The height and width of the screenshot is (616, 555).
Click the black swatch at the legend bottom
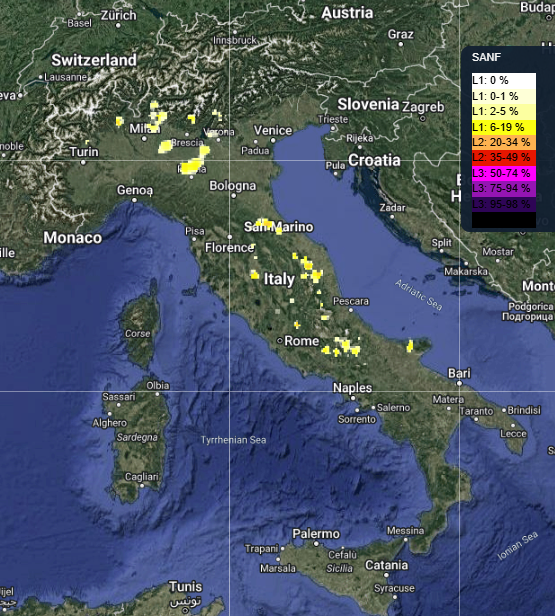504,220
